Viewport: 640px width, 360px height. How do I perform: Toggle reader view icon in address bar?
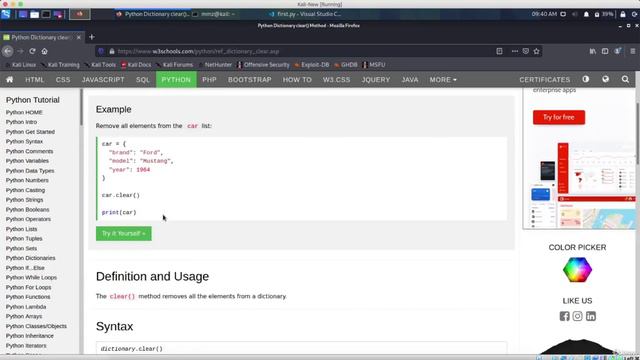click(x=499, y=51)
